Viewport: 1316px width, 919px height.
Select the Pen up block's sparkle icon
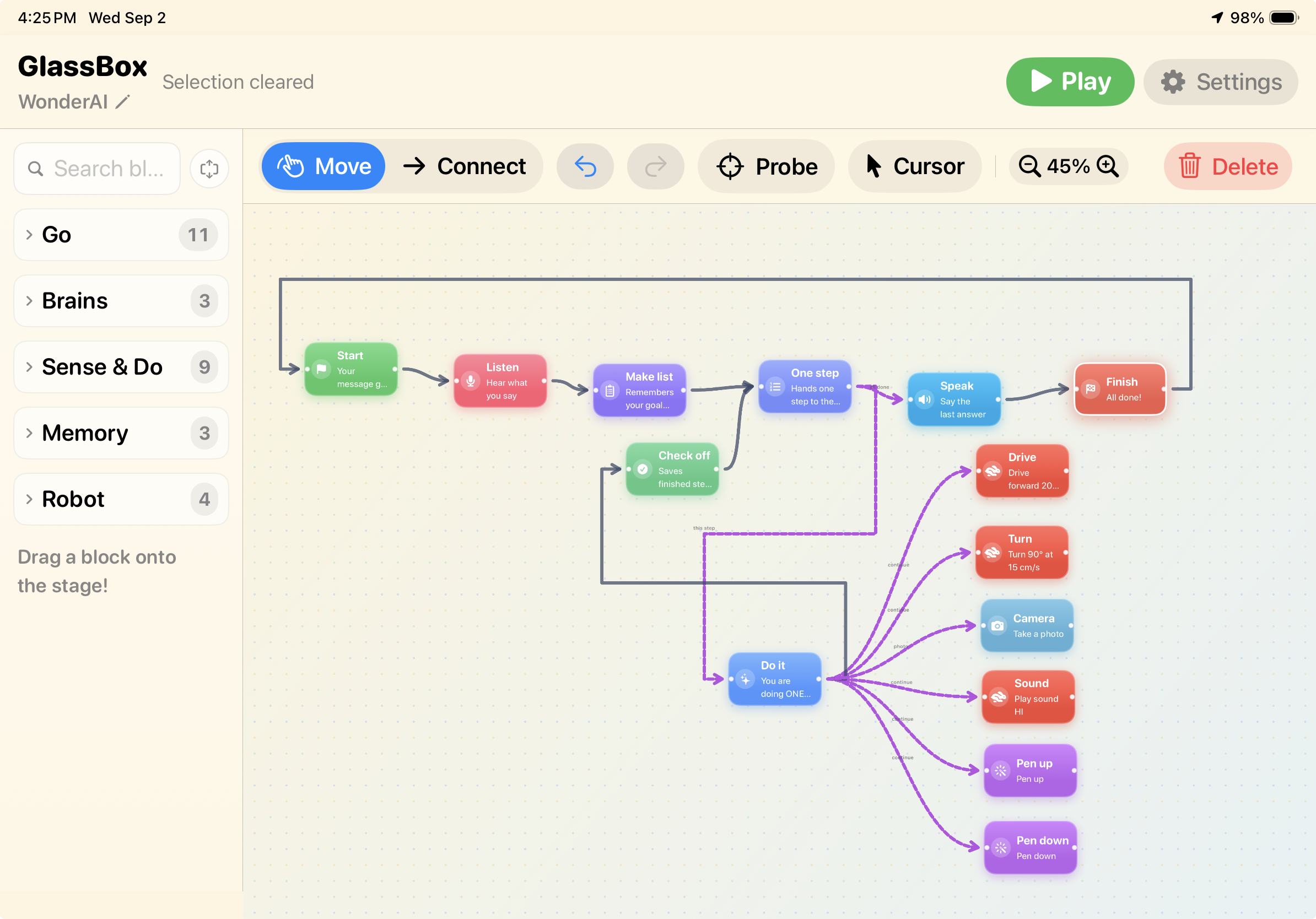[x=1001, y=771]
